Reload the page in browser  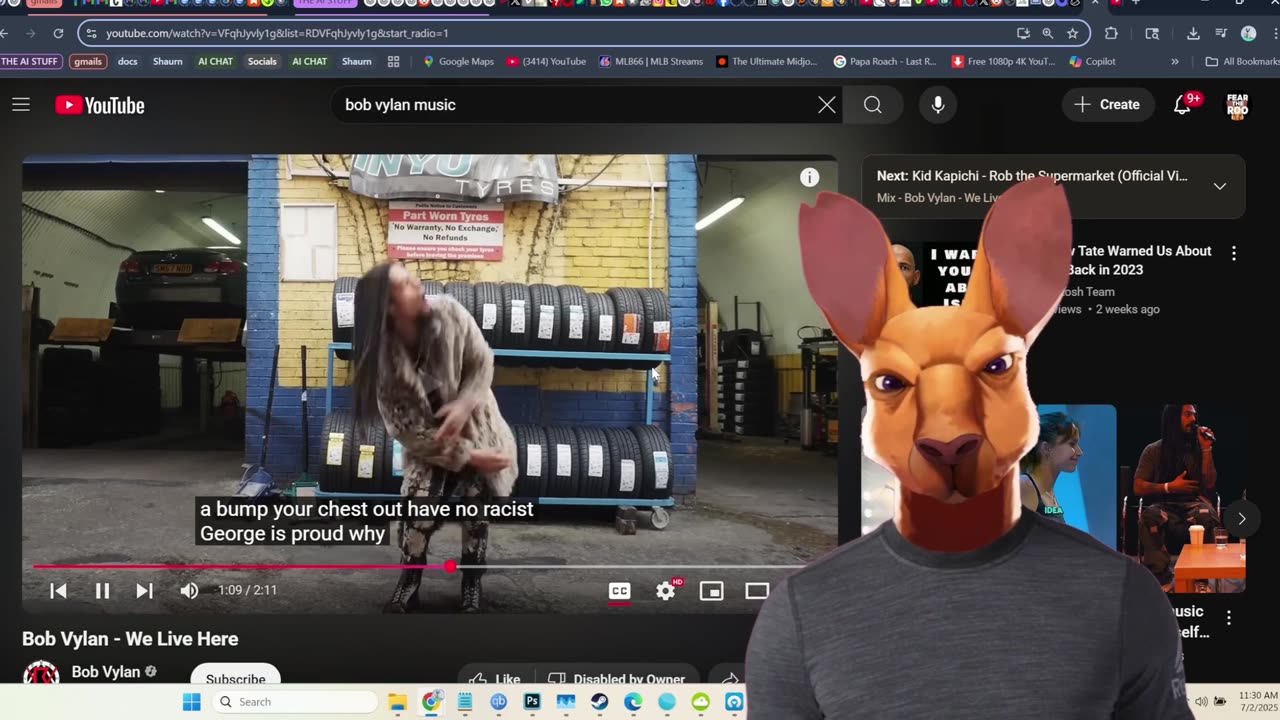click(58, 33)
